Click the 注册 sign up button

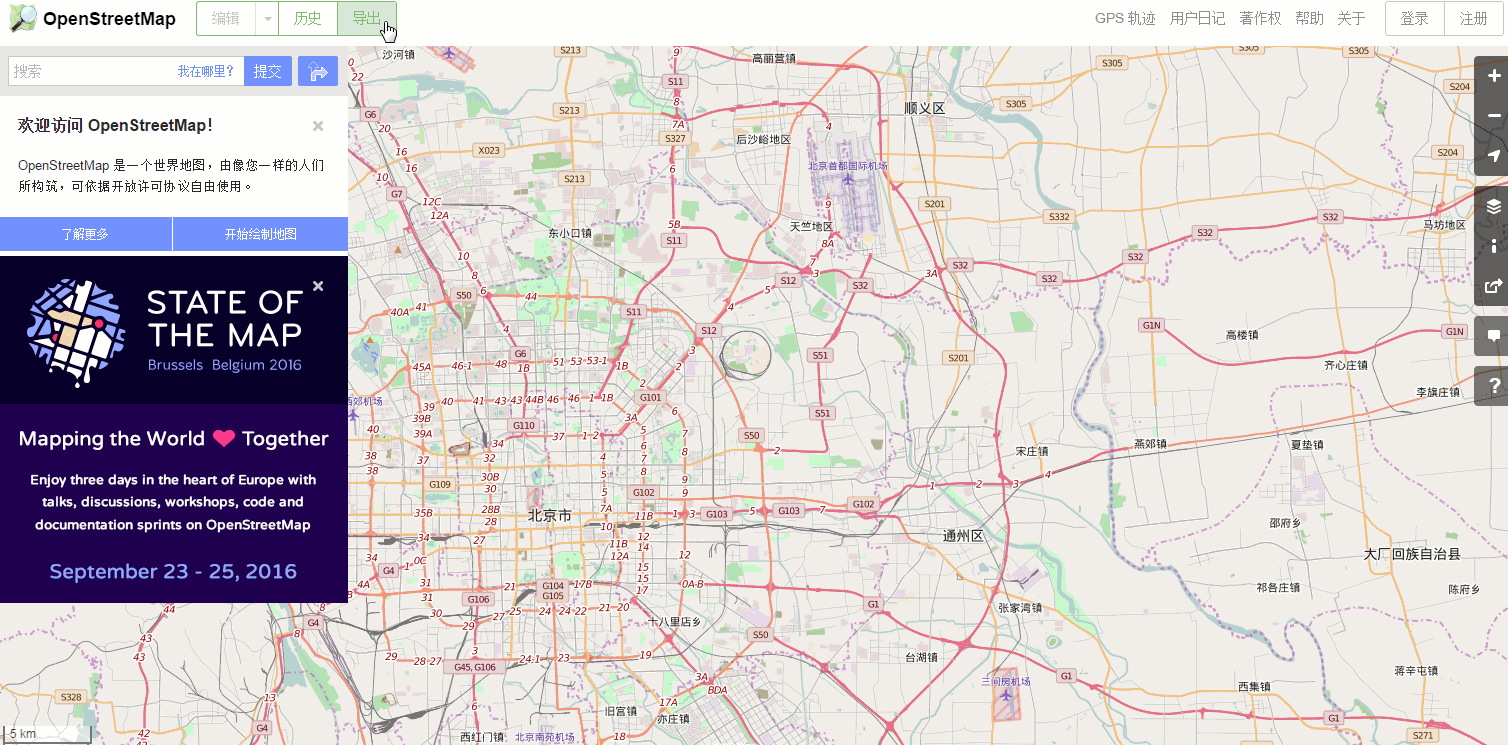[1474, 18]
